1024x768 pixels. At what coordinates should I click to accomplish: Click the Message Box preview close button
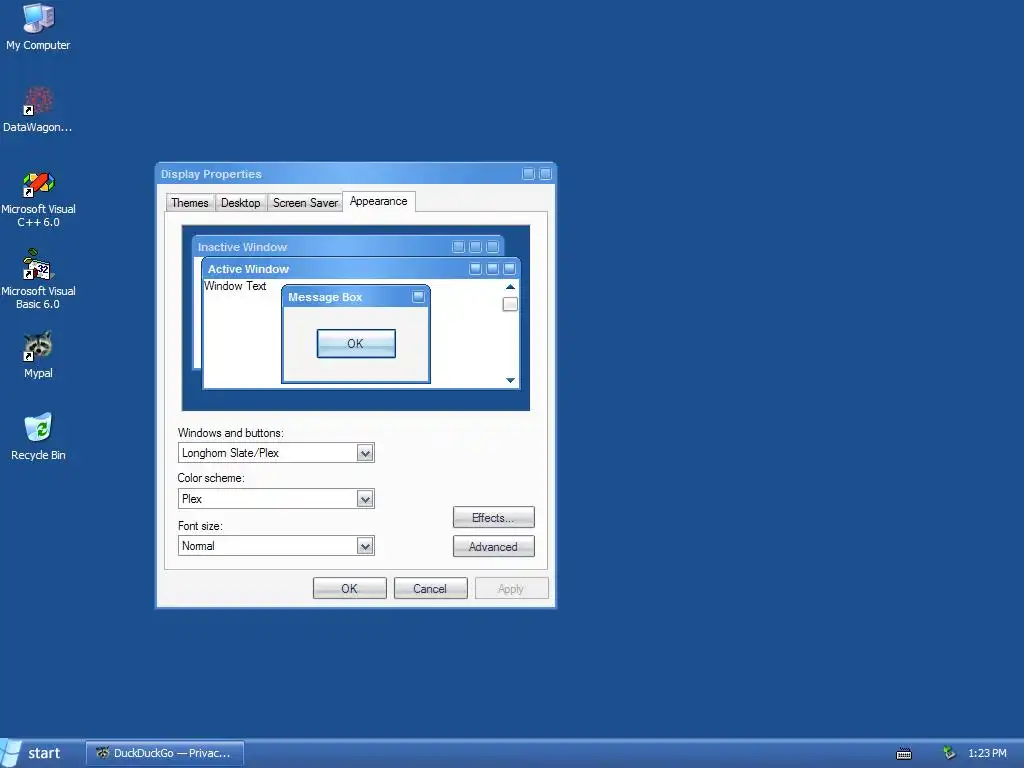[x=419, y=297]
